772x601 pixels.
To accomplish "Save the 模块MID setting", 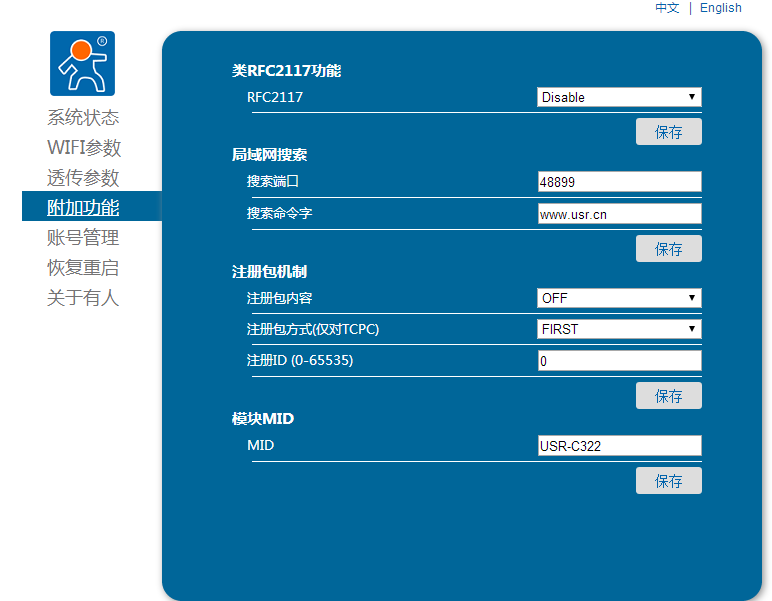I will (x=668, y=481).
